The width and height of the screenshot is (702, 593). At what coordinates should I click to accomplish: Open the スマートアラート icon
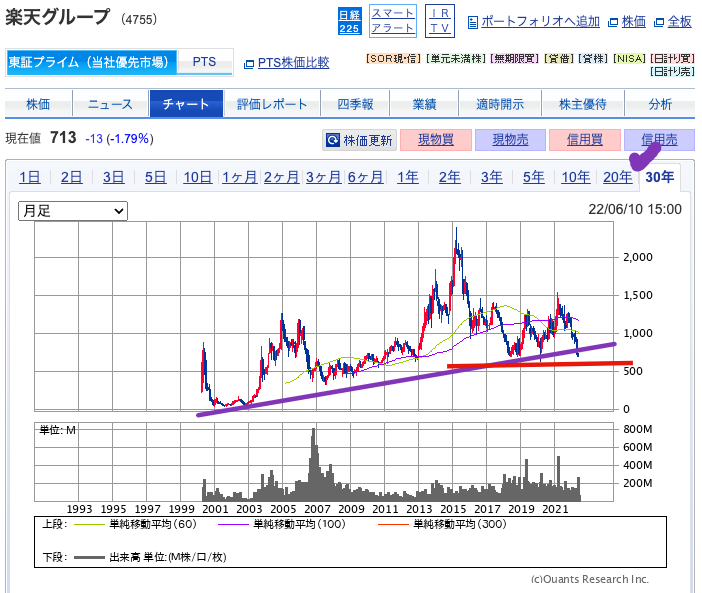393,21
